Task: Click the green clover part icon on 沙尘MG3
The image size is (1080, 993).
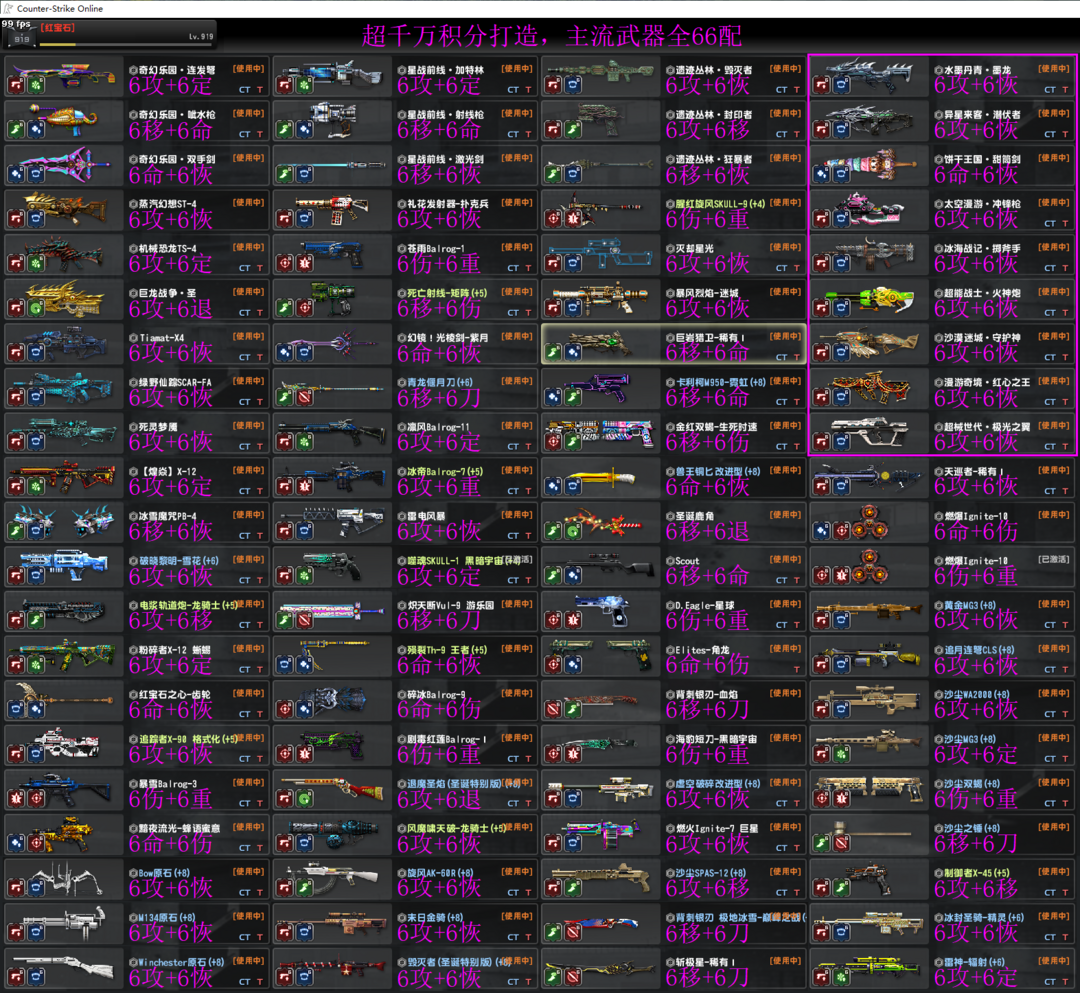Action: [x=842, y=755]
